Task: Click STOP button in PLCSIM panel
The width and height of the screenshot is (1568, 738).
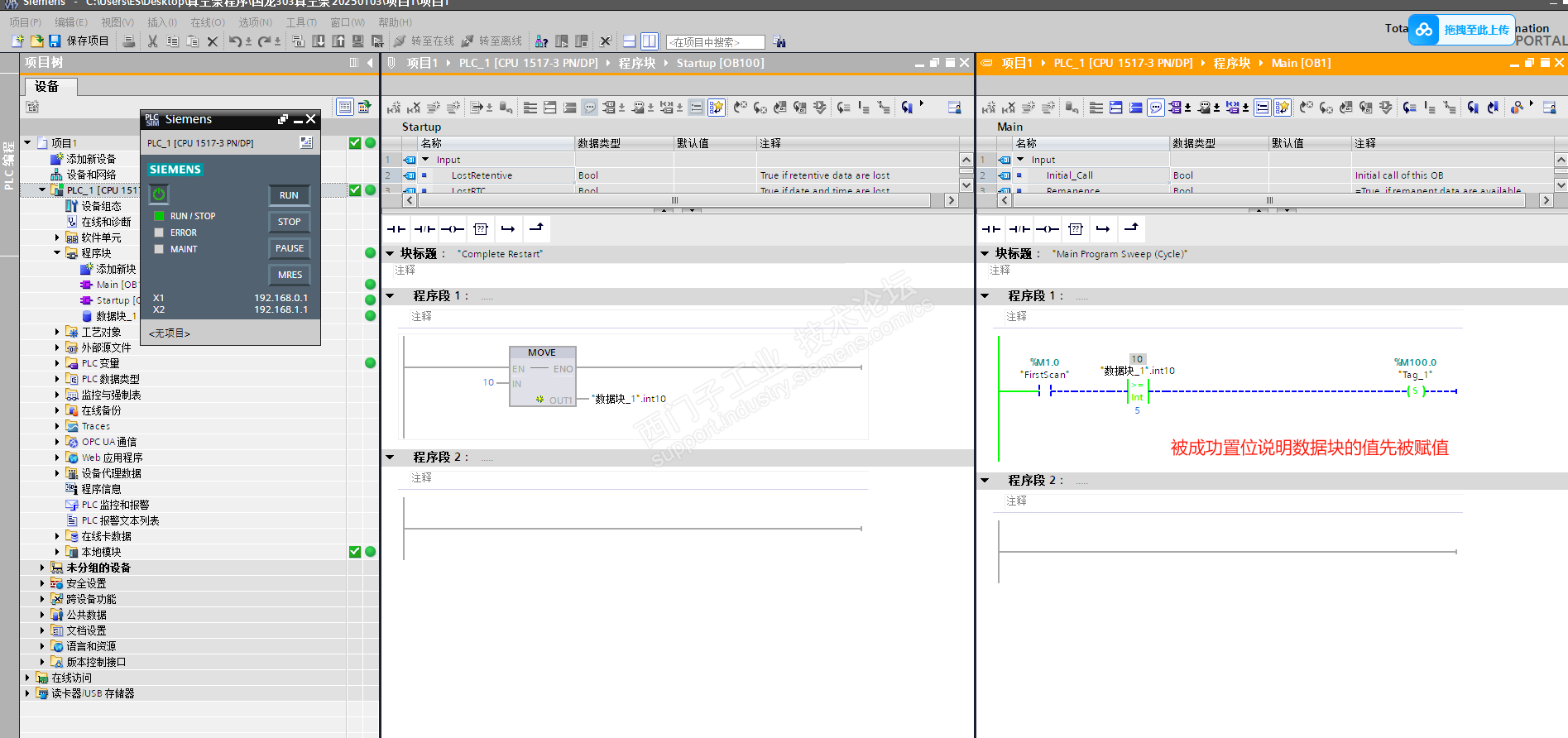Action: click(x=289, y=222)
